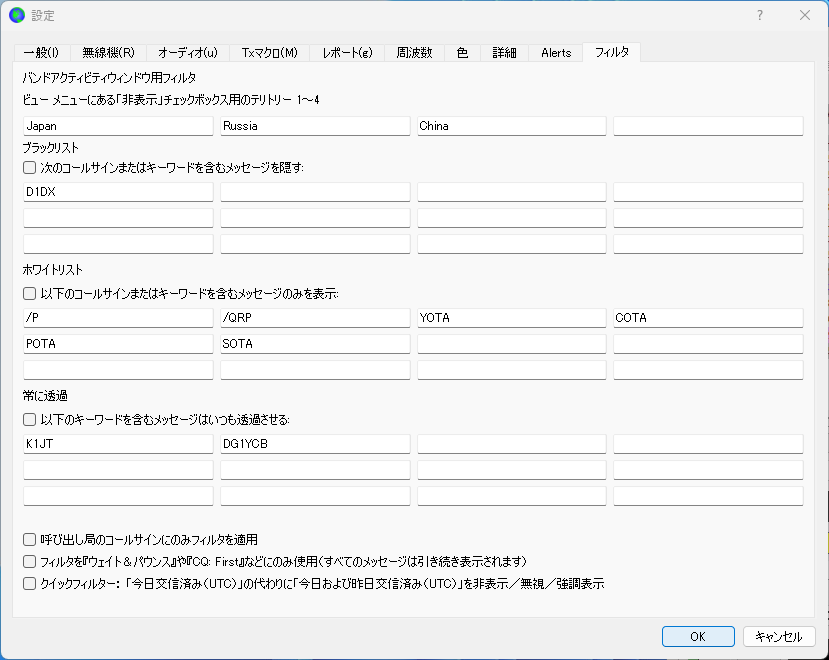This screenshot has height=660, width=829.
Task: Click the Japan territory field
Action: tap(118, 126)
